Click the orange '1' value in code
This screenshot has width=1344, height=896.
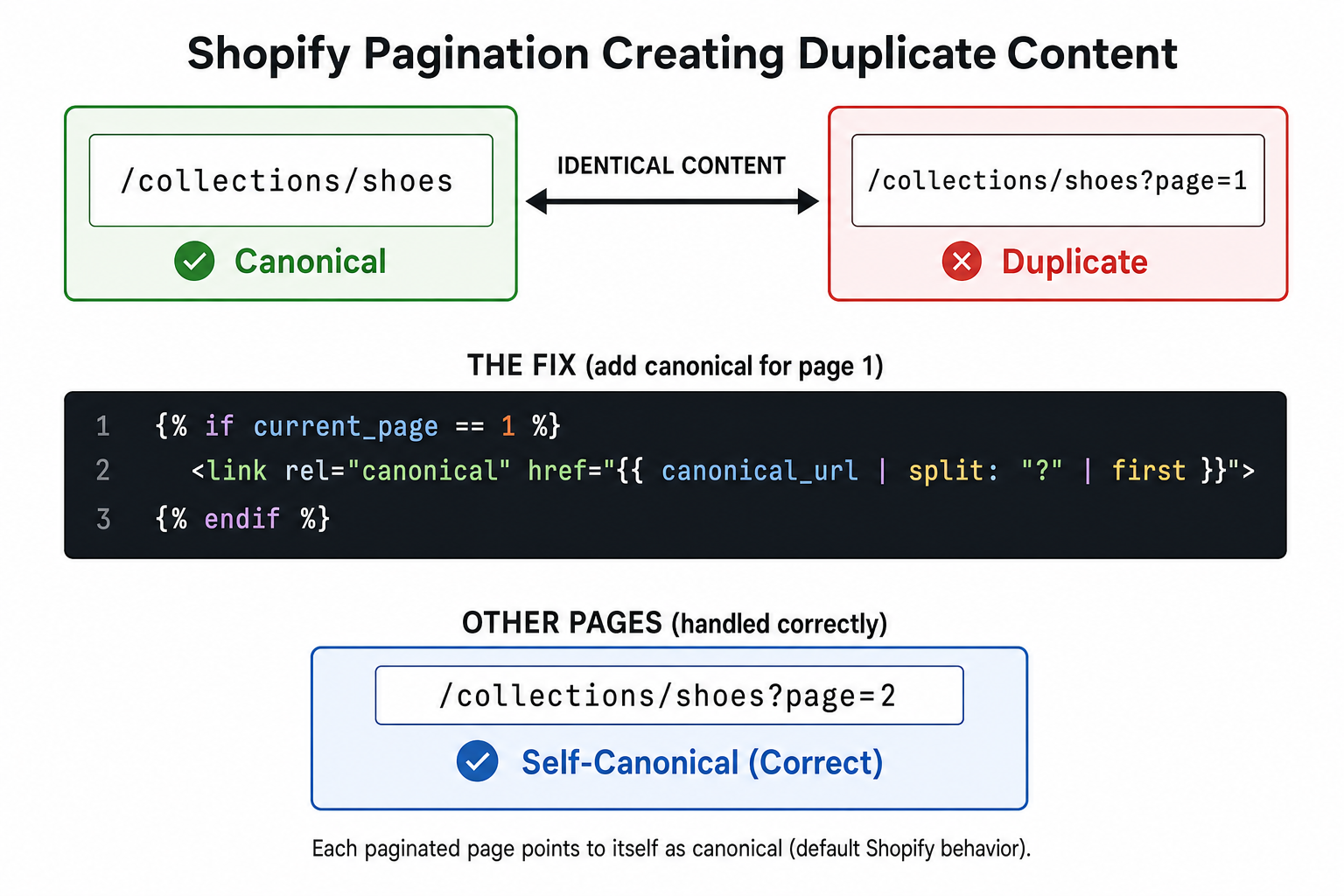click(508, 426)
